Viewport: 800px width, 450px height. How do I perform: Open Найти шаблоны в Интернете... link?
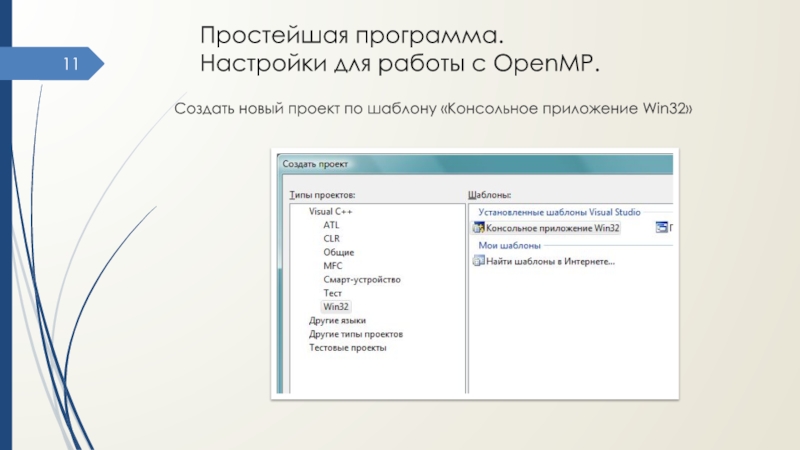click(x=550, y=261)
